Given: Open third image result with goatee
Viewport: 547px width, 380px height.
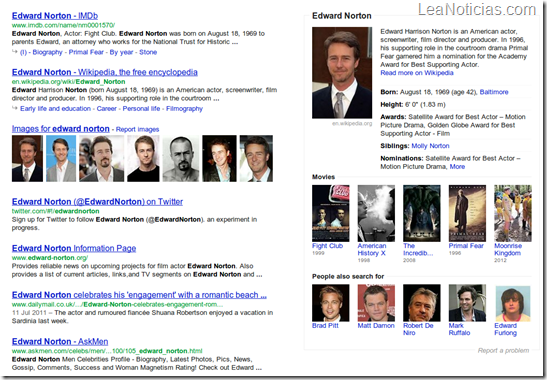Looking at the screenshot, I should click(x=102, y=158).
